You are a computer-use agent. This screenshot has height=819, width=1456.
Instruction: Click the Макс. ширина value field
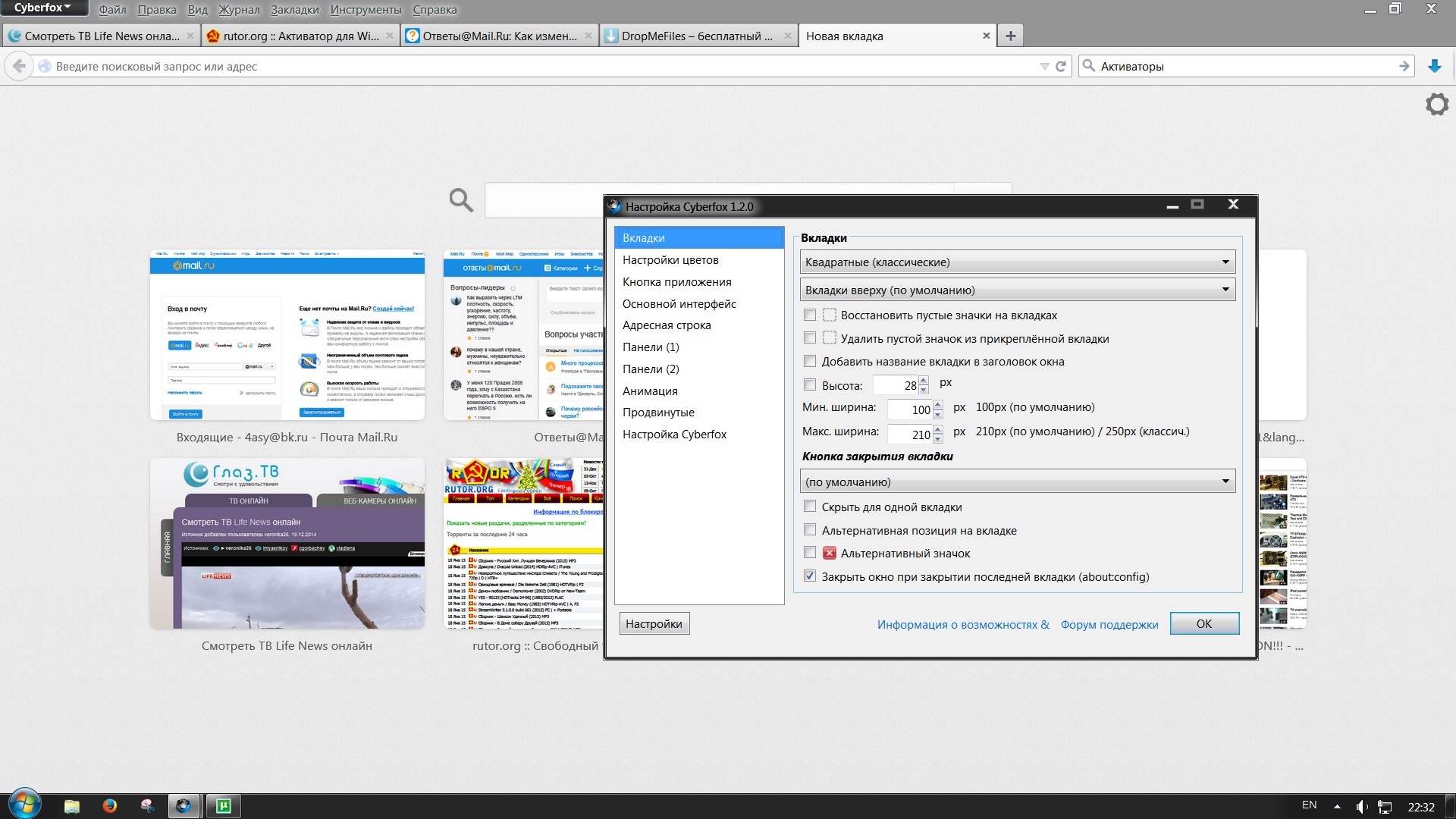(x=909, y=435)
